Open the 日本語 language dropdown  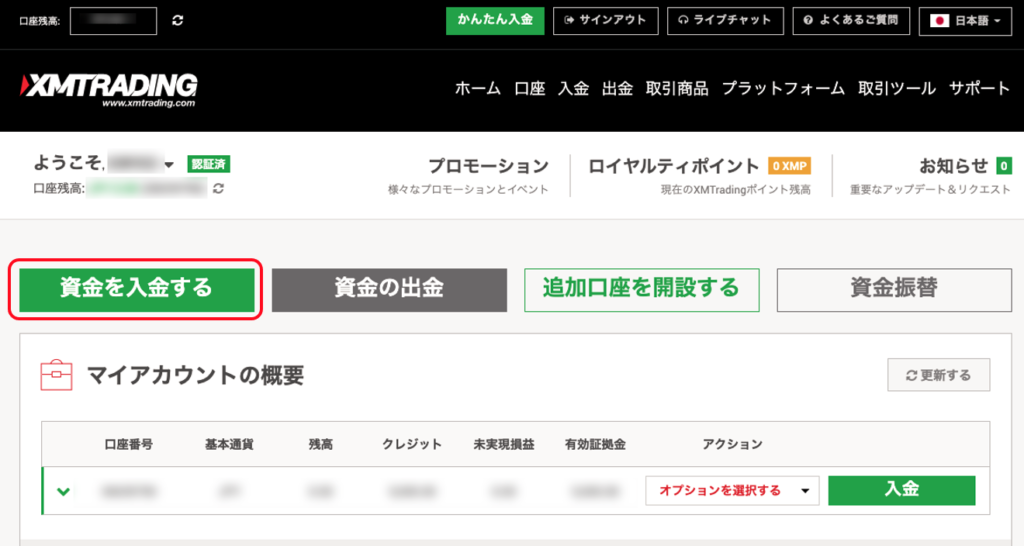tap(965, 22)
